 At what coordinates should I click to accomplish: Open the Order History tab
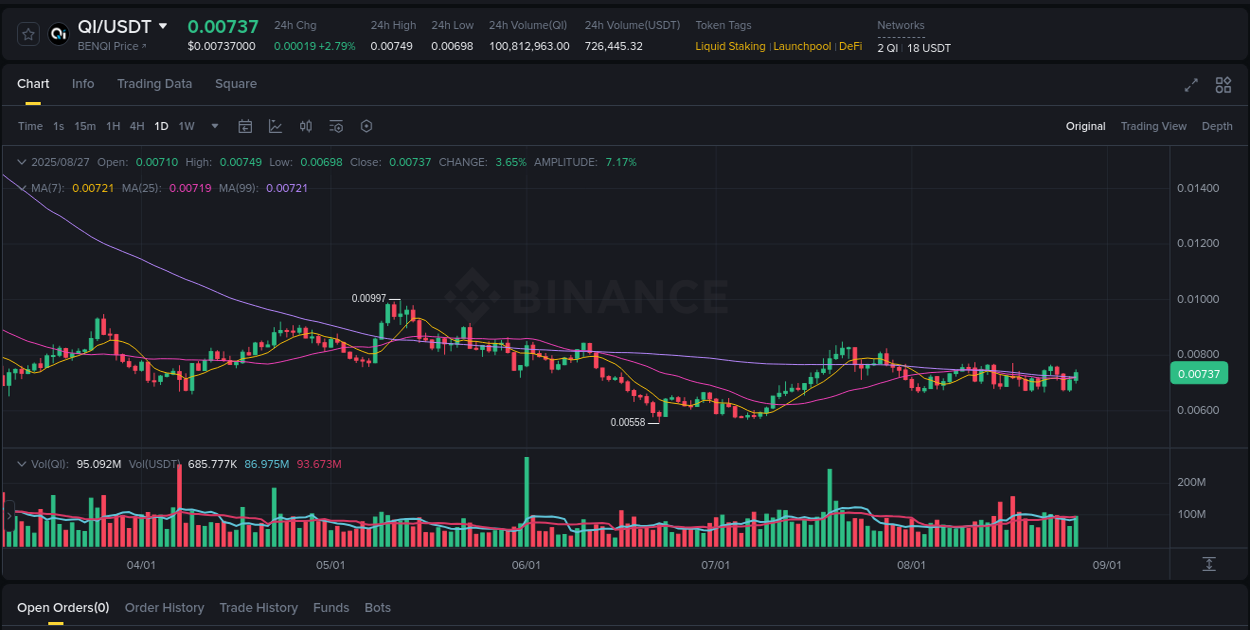(x=164, y=607)
